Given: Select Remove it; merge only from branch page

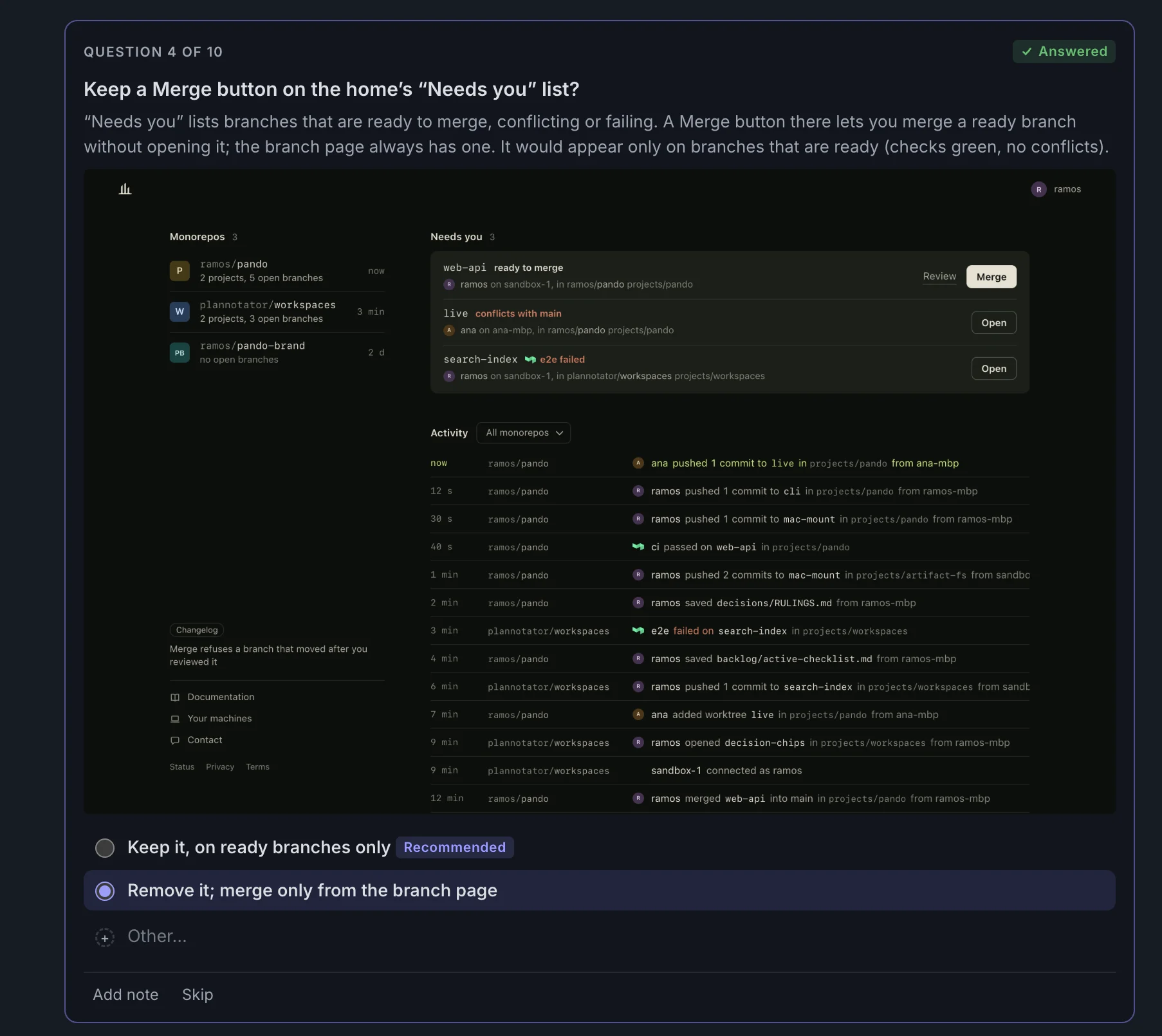Looking at the screenshot, I should click(x=600, y=891).
